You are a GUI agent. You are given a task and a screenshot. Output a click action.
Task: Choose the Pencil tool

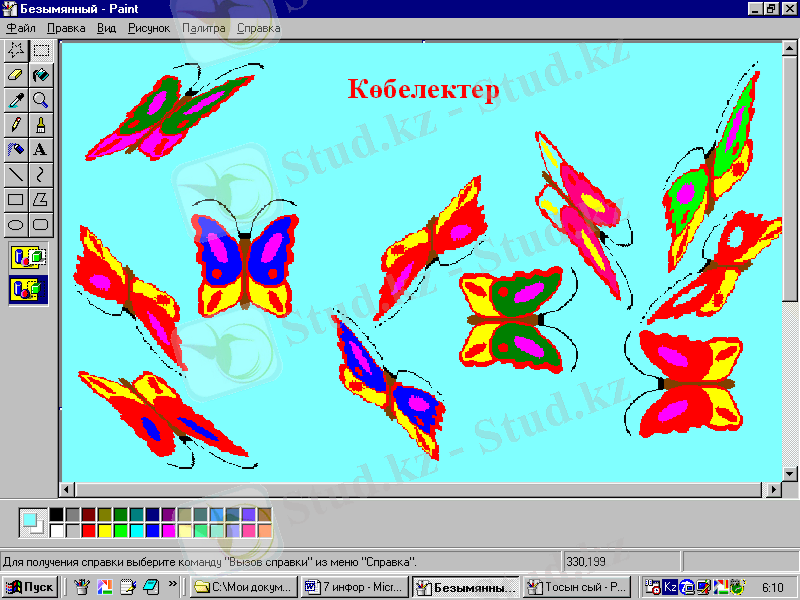16,124
